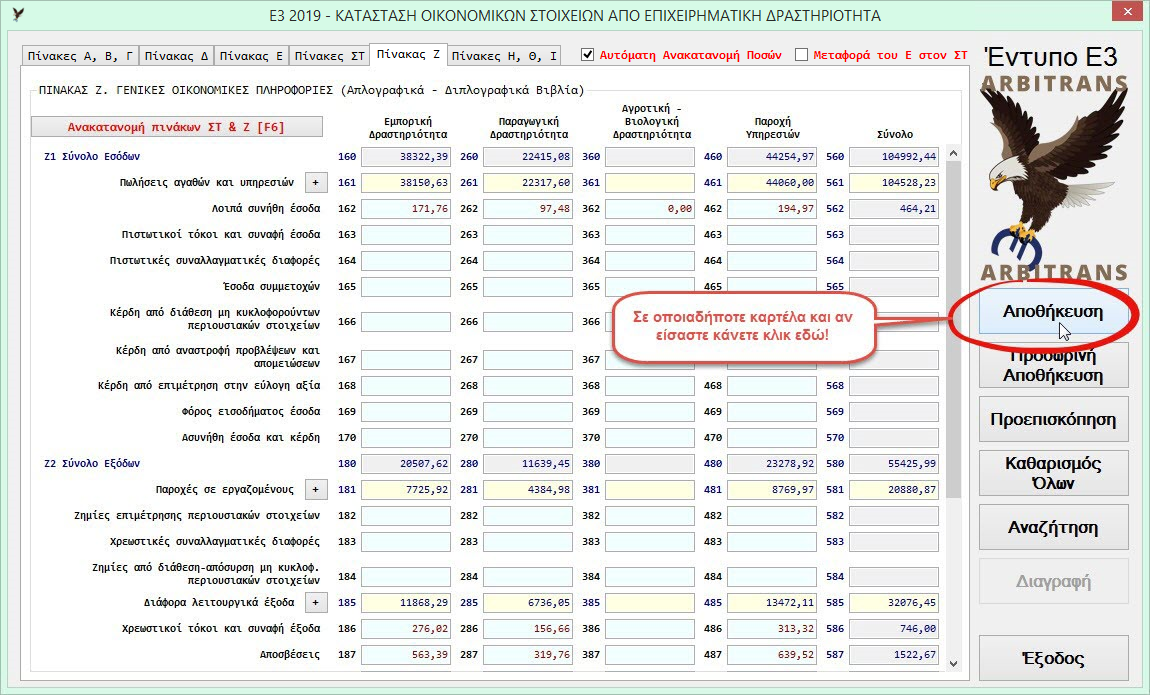
Task: Switch to the Πίνακας Δ tab
Action: pyautogui.click(x=176, y=56)
